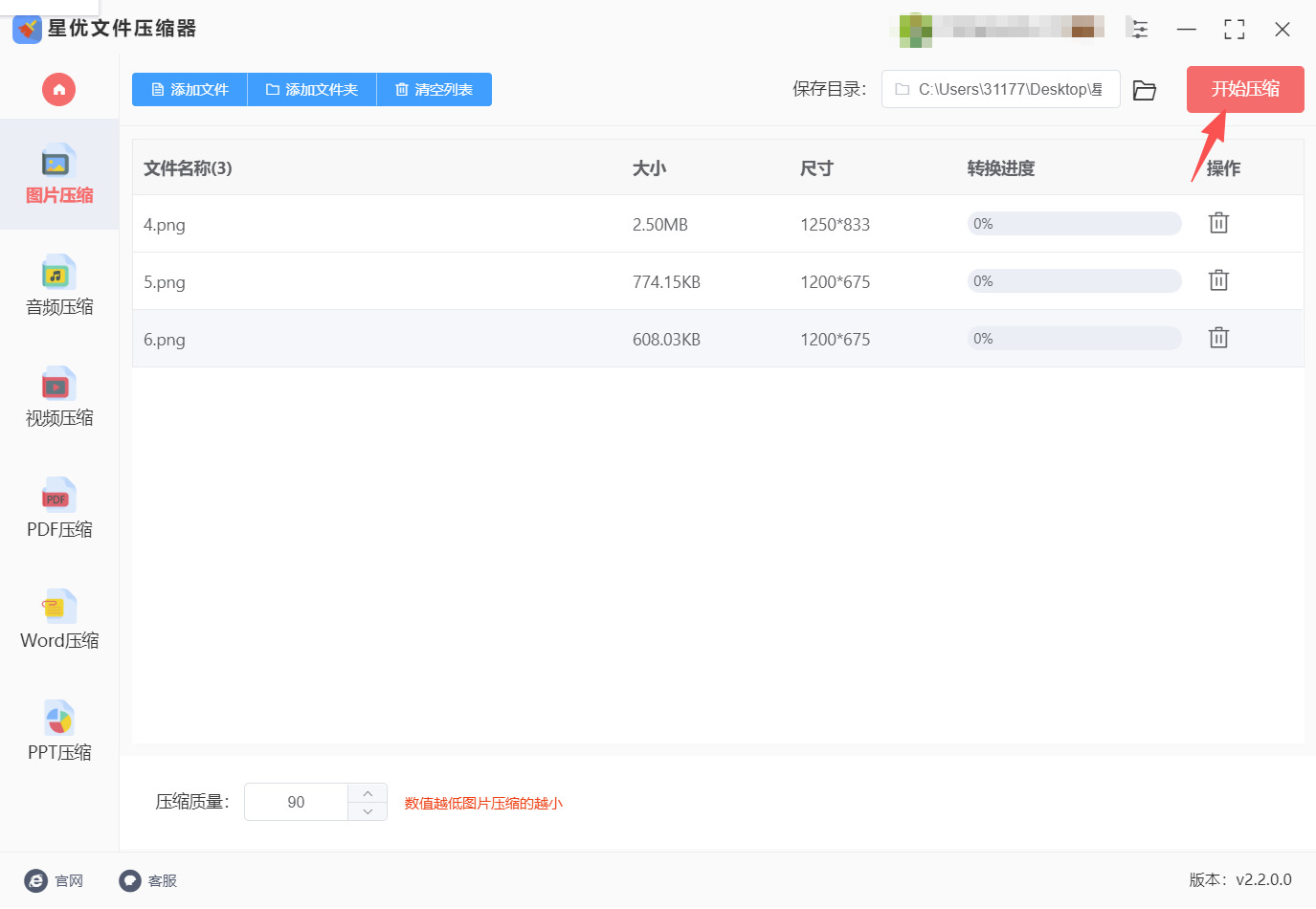Click the 大小 column header
Viewport: 1316px width, 909px height.
649,168
